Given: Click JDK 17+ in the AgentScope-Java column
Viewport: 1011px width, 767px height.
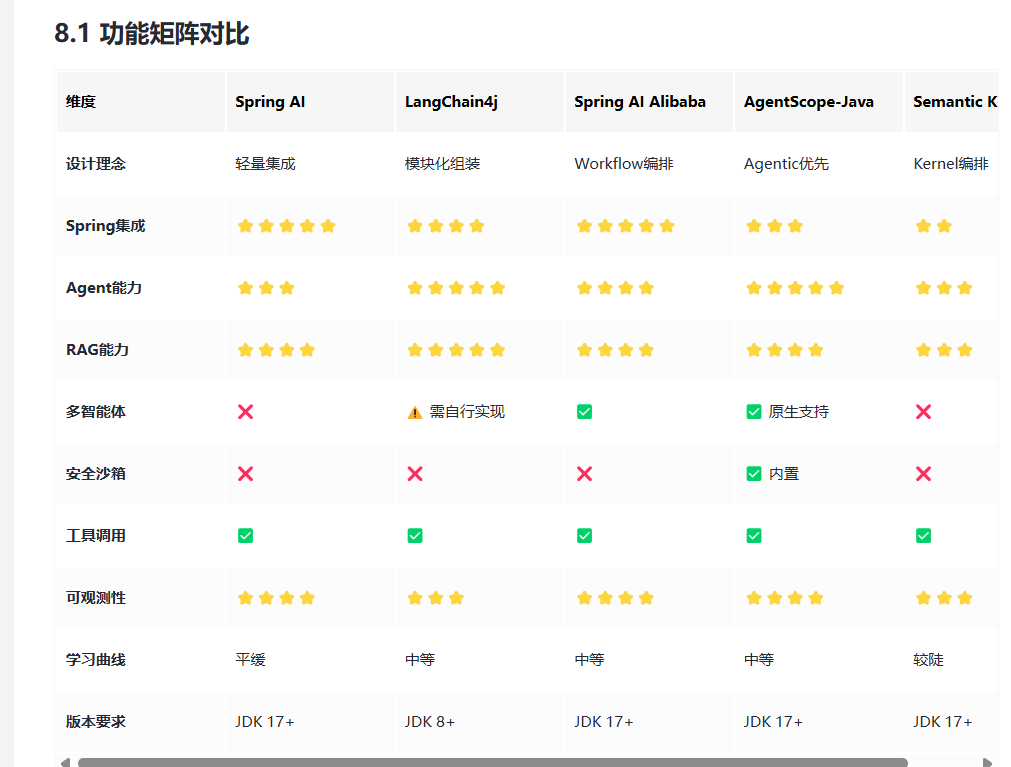Looking at the screenshot, I should coord(774,721).
